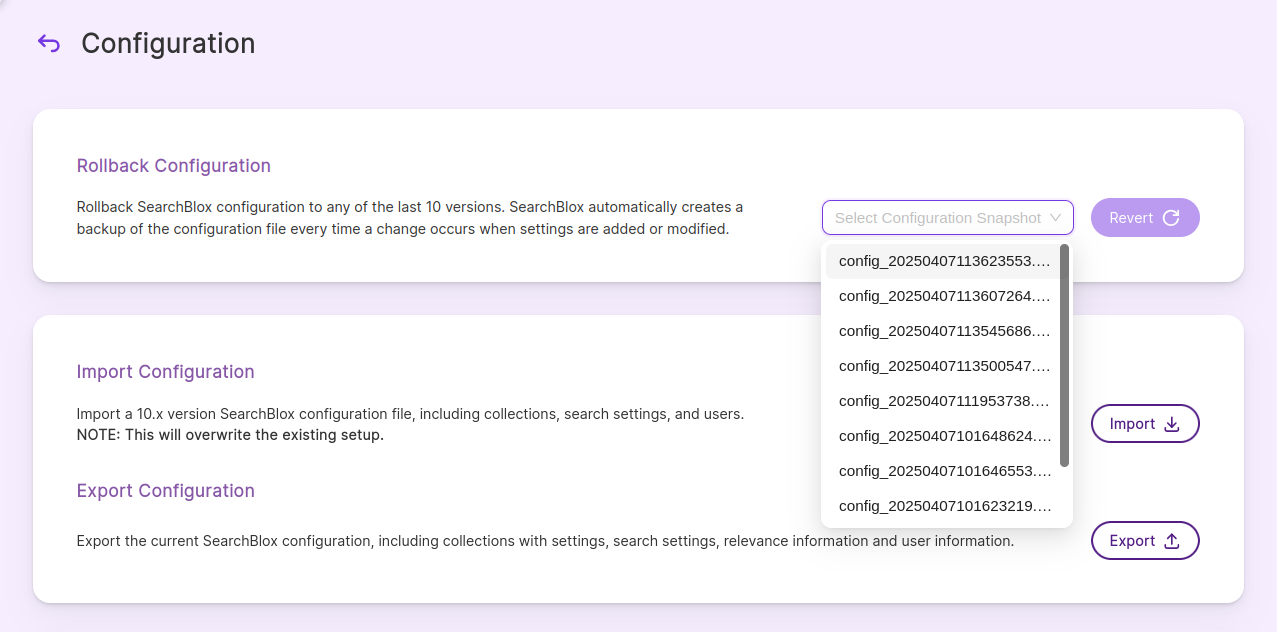The width and height of the screenshot is (1277, 632).
Task: Click the snapshot list scrollbar thumb
Action: pos(1064,355)
